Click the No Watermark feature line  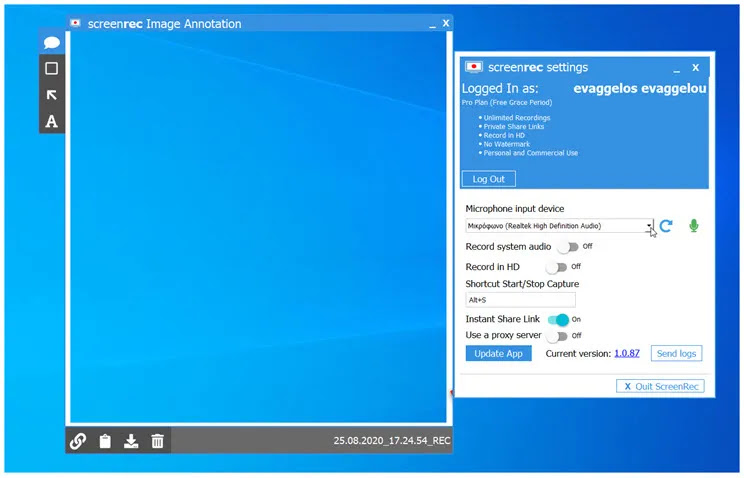(x=506, y=144)
